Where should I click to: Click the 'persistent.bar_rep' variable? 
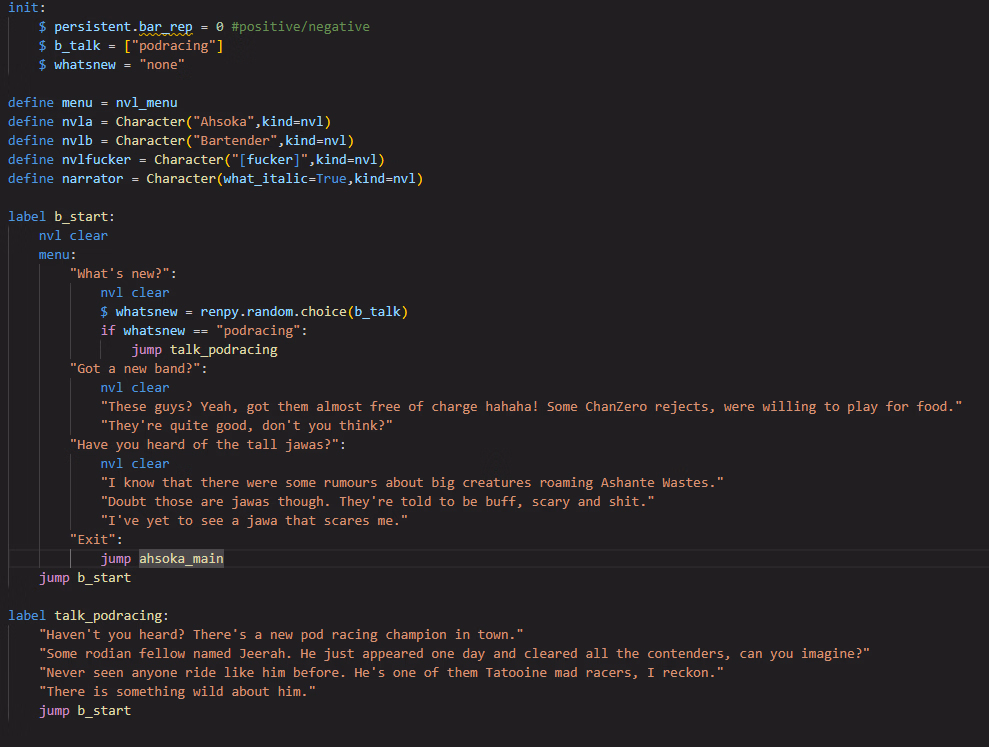coord(123,26)
